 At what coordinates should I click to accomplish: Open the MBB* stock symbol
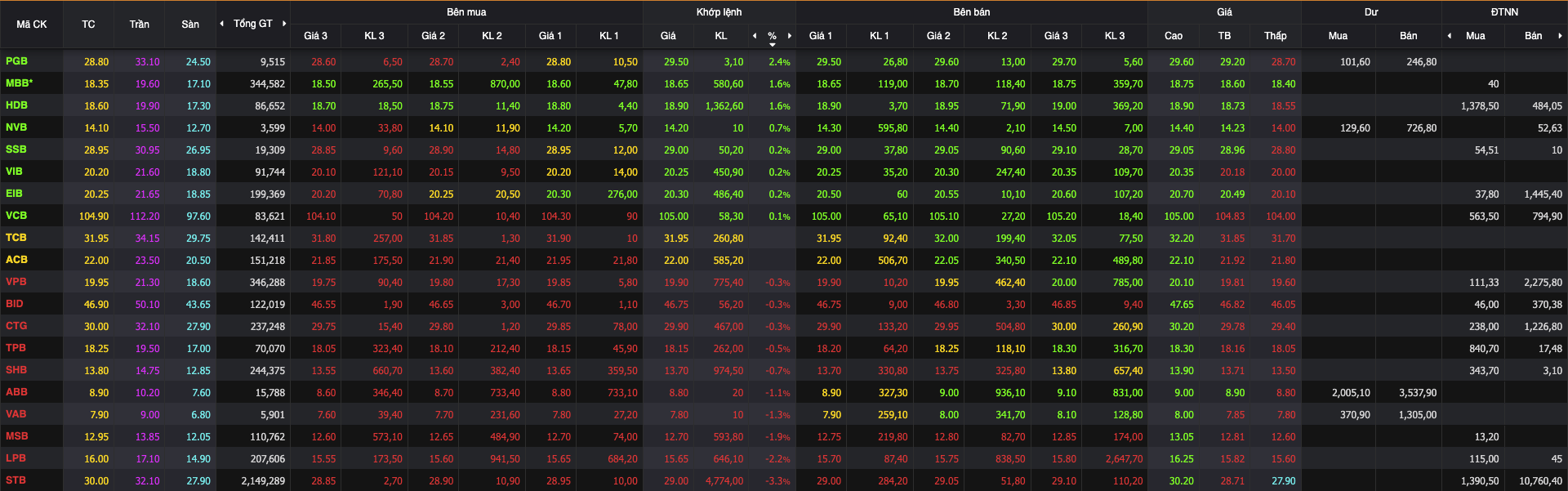(20, 83)
